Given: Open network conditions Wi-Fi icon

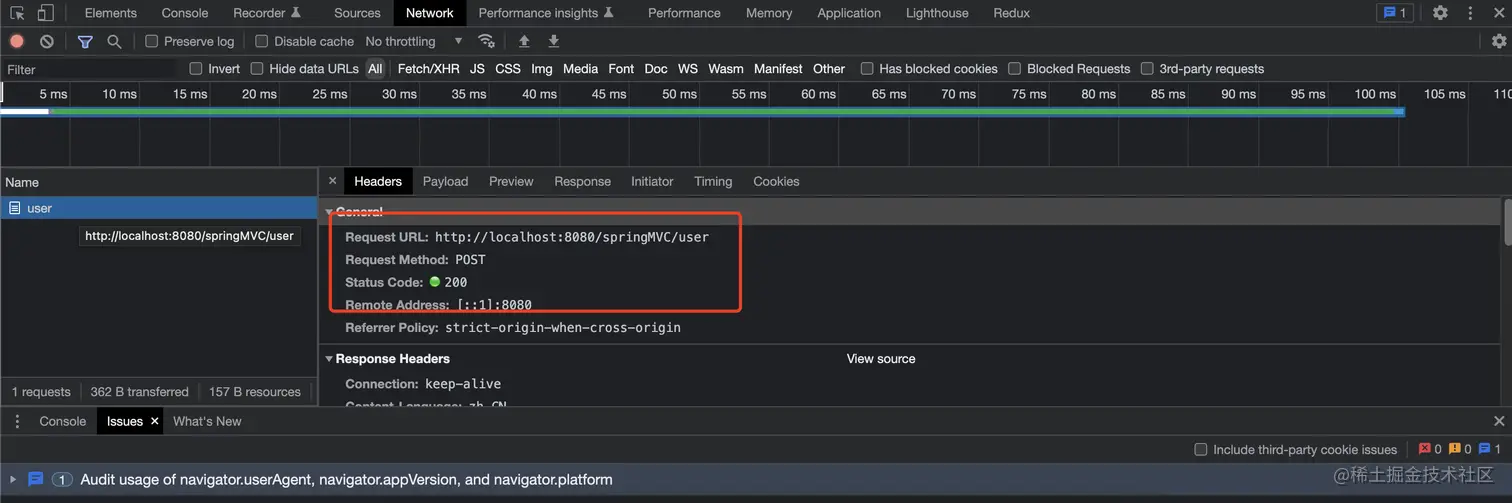Looking at the screenshot, I should tap(487, 41).
